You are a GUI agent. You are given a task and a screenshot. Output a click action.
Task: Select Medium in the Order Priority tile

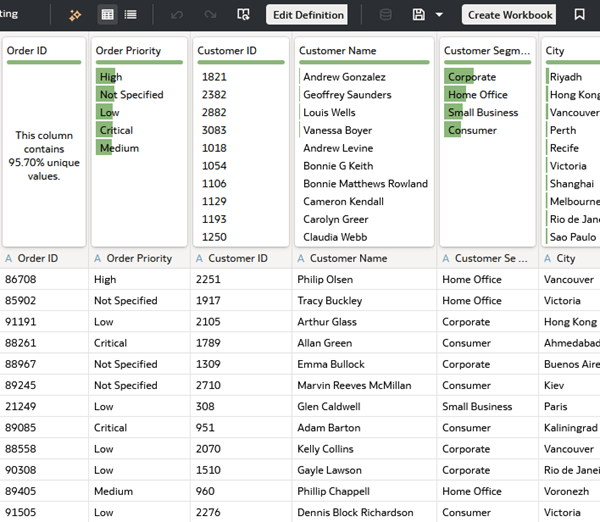click(x=119, y=148)
